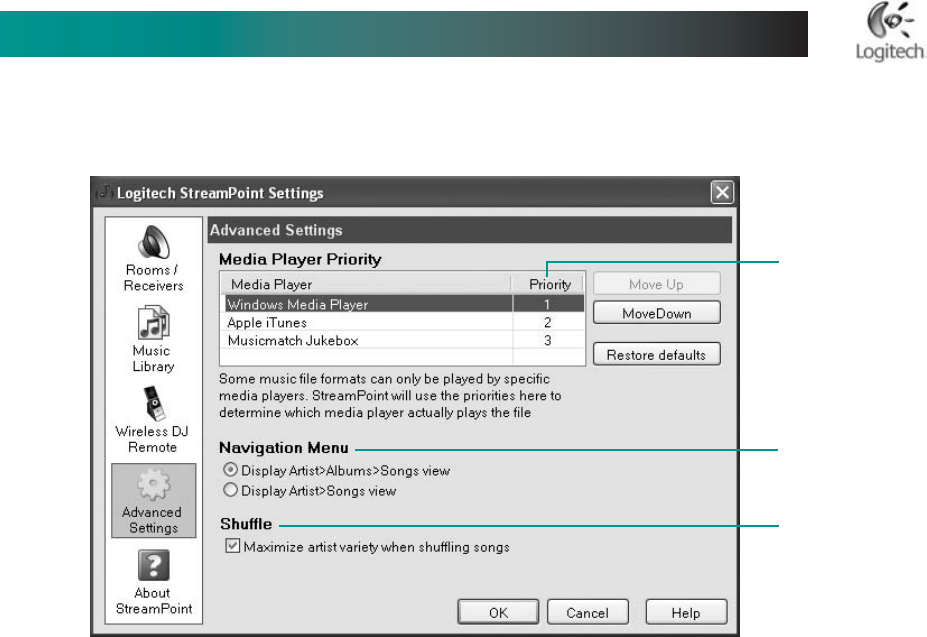Toggle Maximize artist variety when shuffling
The width and height of the screenshot is (927, 637).
click(x=233, y=545)
